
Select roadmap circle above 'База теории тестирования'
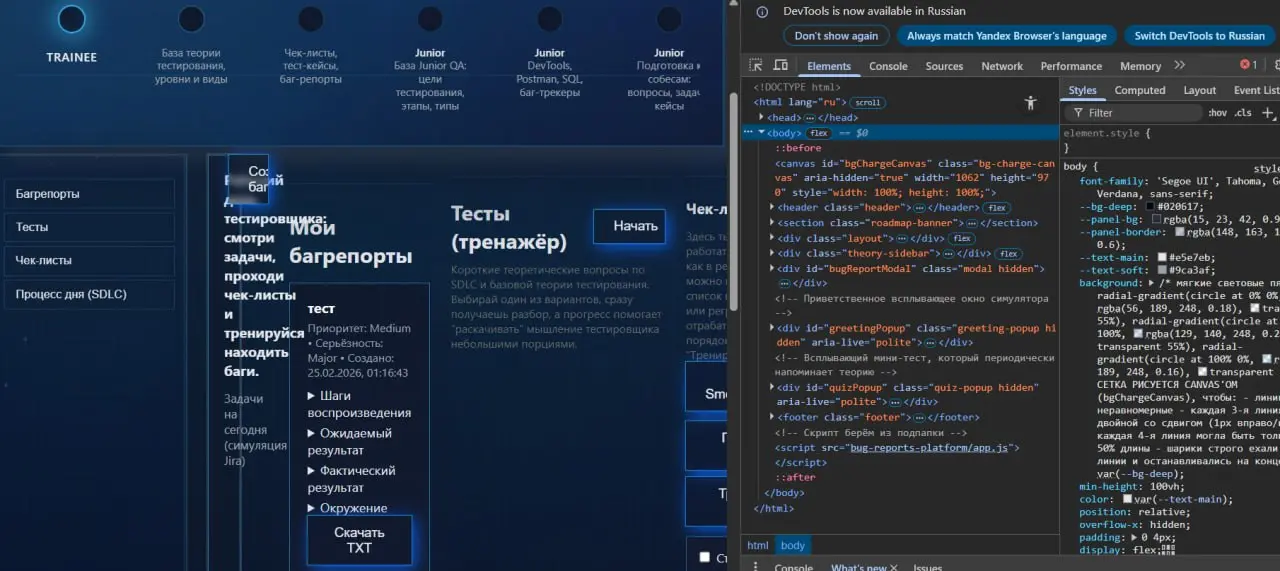point(191,19)
